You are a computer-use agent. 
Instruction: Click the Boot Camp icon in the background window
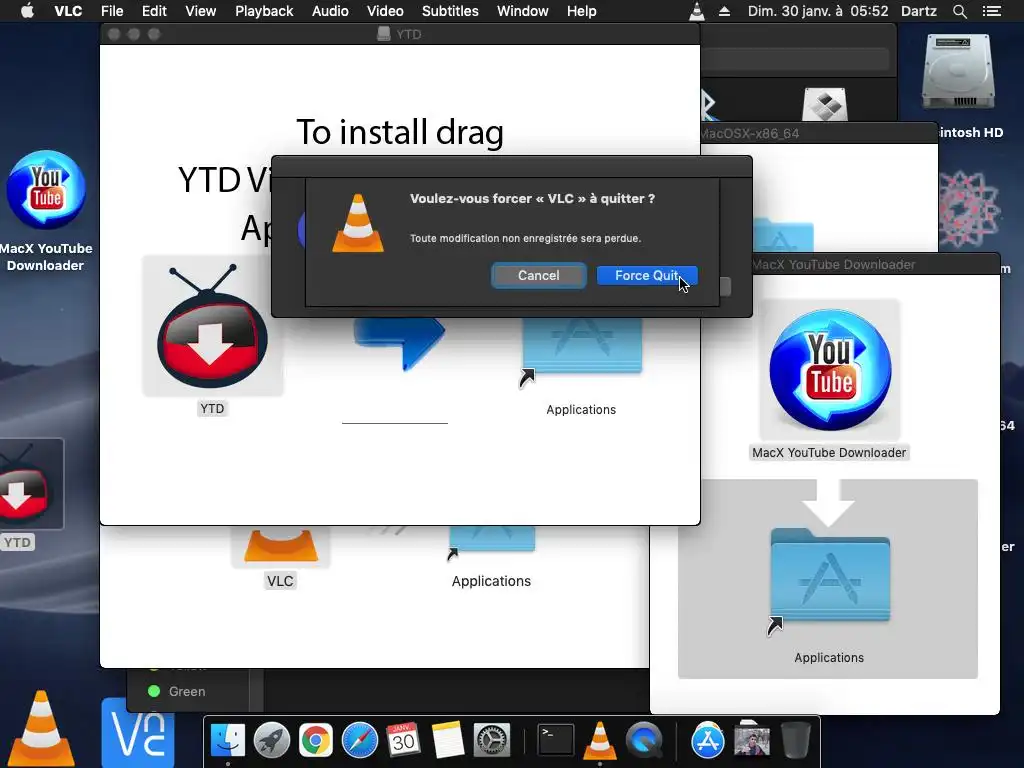click(x=824, y=104)
